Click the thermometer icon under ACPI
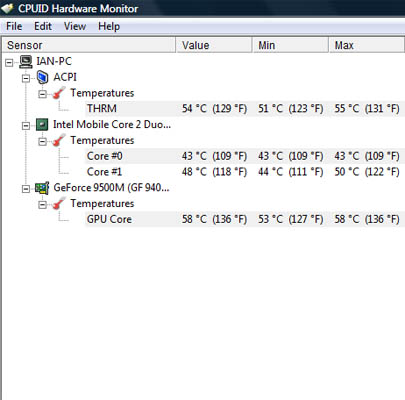The image size is (405, 400). tap(59, 93)
